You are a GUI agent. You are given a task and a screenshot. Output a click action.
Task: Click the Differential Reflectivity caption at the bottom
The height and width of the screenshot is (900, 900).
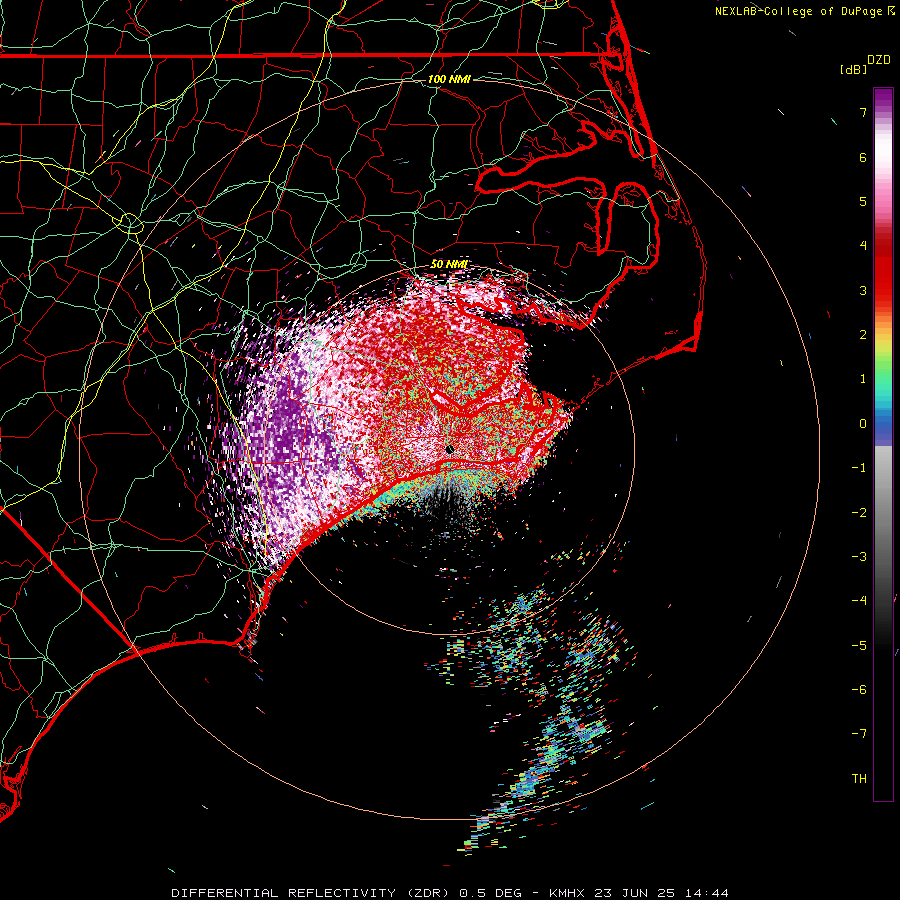click(x=449, y=893)
